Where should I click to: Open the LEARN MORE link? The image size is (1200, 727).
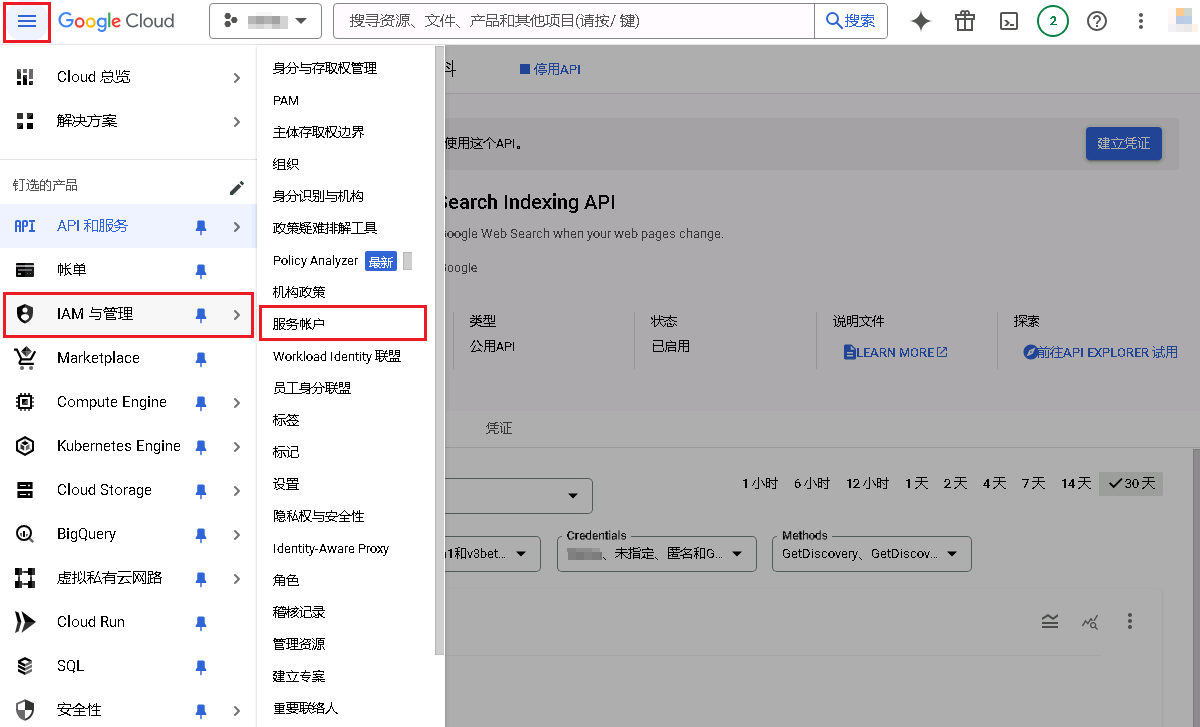[896, 352]
